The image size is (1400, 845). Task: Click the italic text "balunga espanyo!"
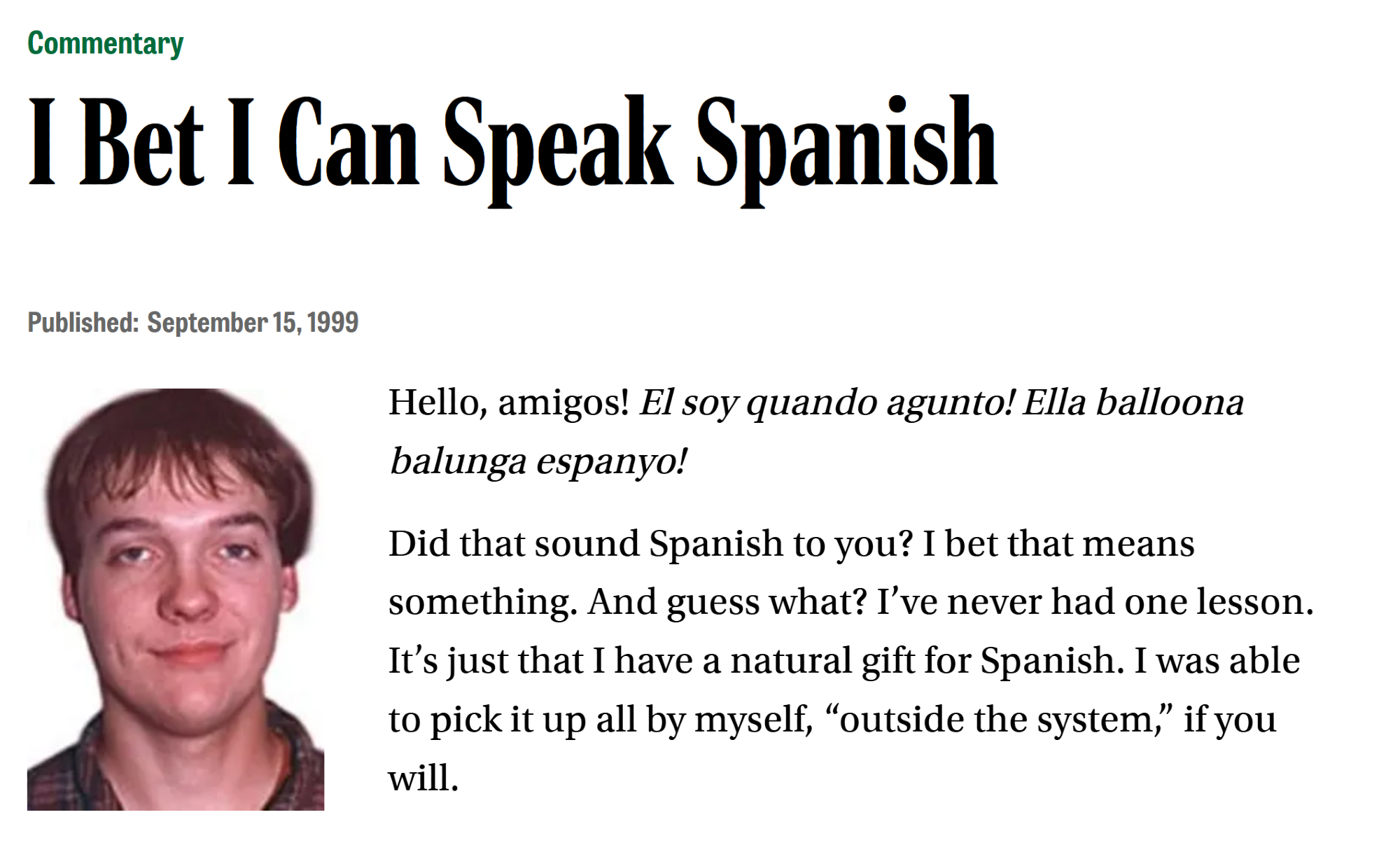(x=538, y=461)
